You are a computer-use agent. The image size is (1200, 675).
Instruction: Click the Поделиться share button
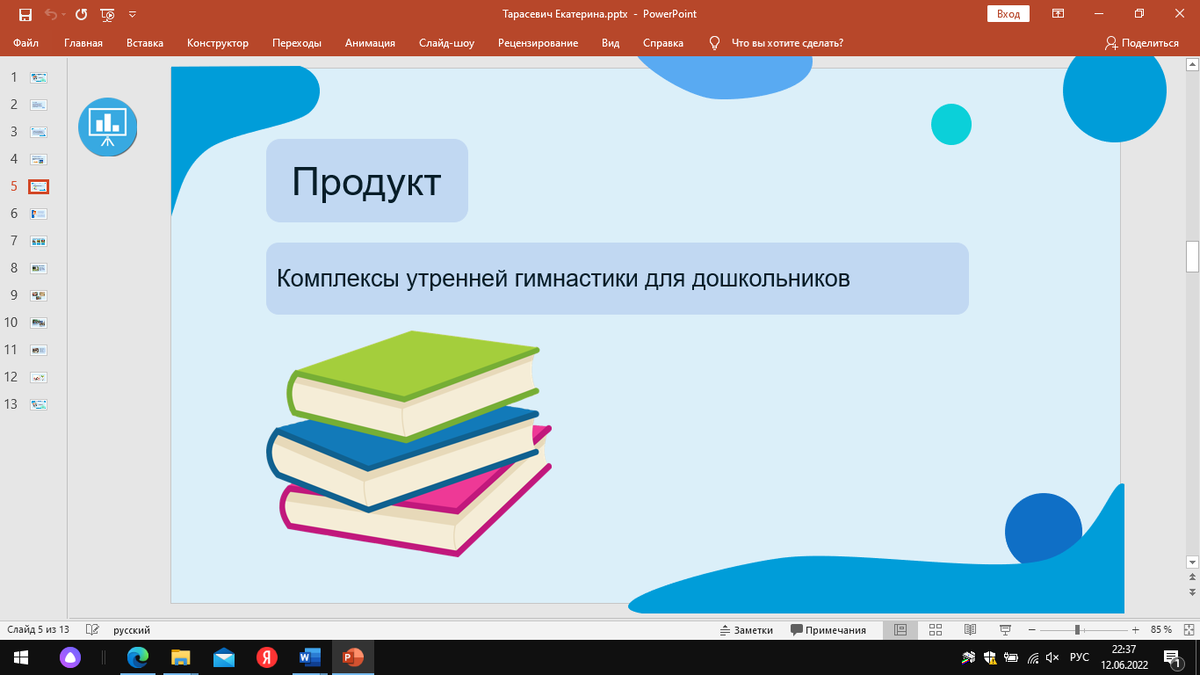click(1142, 43)
